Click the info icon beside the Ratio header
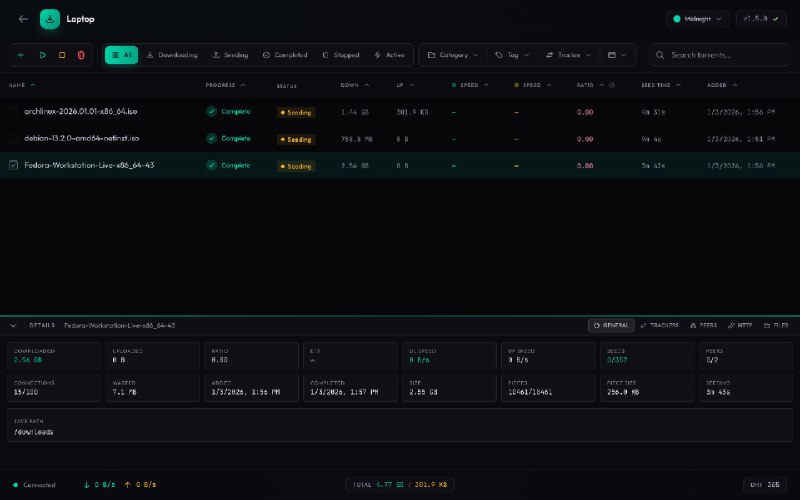 click(612, 85)
